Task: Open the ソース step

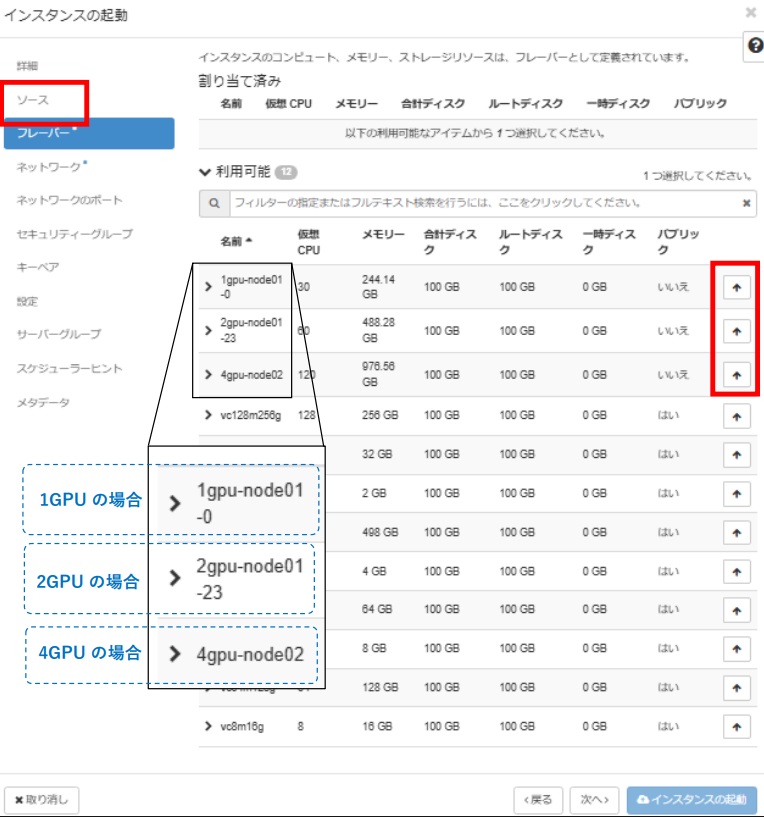Action: coord(32,100)
